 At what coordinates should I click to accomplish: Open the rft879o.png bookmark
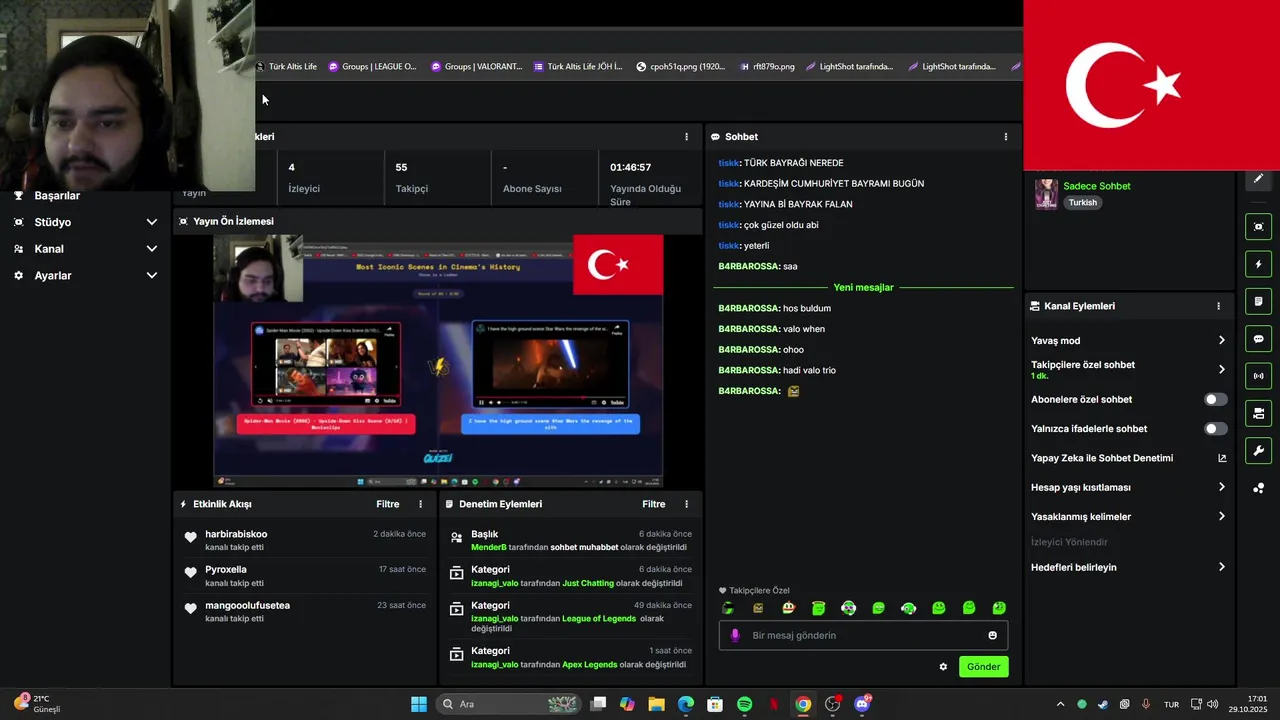point(767,67)
